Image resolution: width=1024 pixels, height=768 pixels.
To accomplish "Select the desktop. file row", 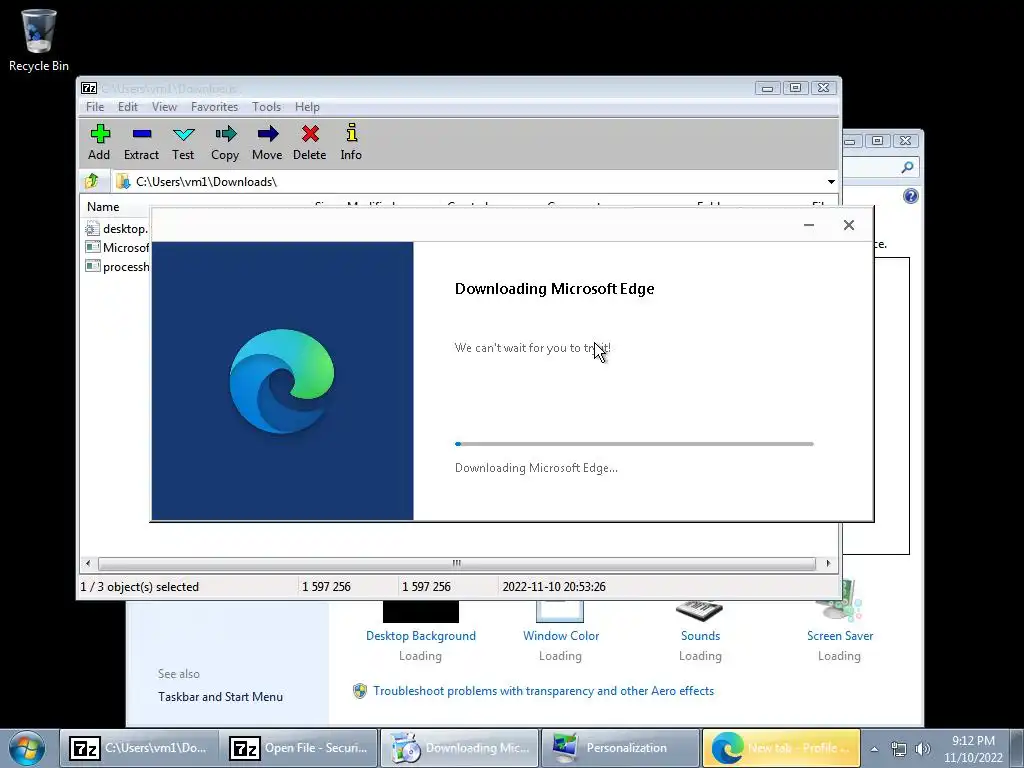I will pyautogui.click(x=118, y=229).
